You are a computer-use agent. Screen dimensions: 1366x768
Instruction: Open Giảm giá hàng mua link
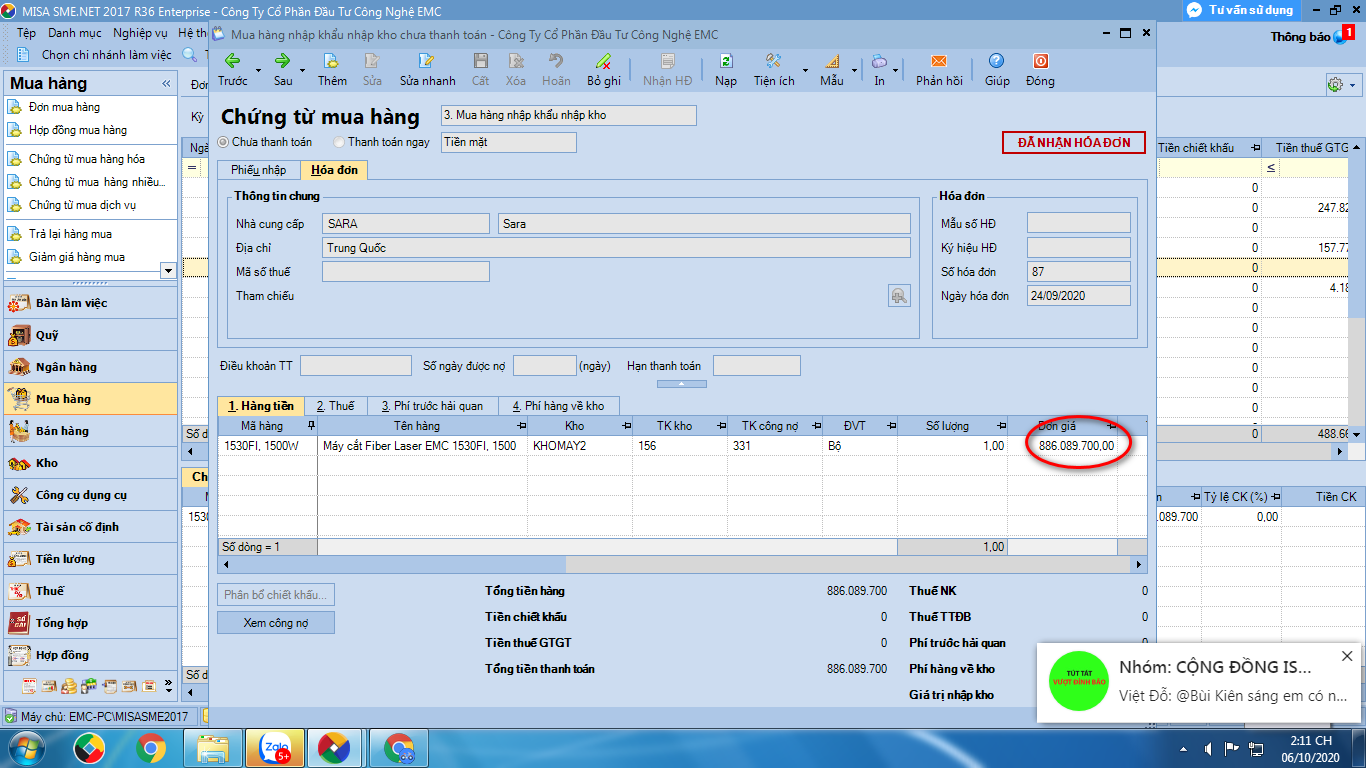pos(77,257)
